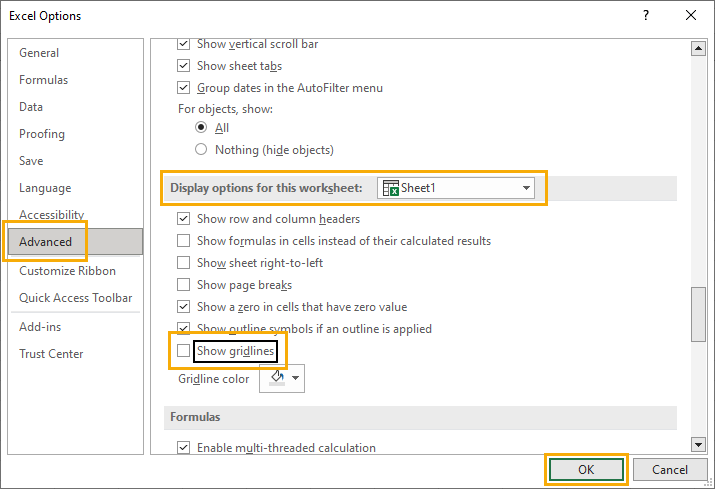This screenshot has height=489, width=715.
Task: Expand the Gridline color dropdown arrow
Action: 295,378
